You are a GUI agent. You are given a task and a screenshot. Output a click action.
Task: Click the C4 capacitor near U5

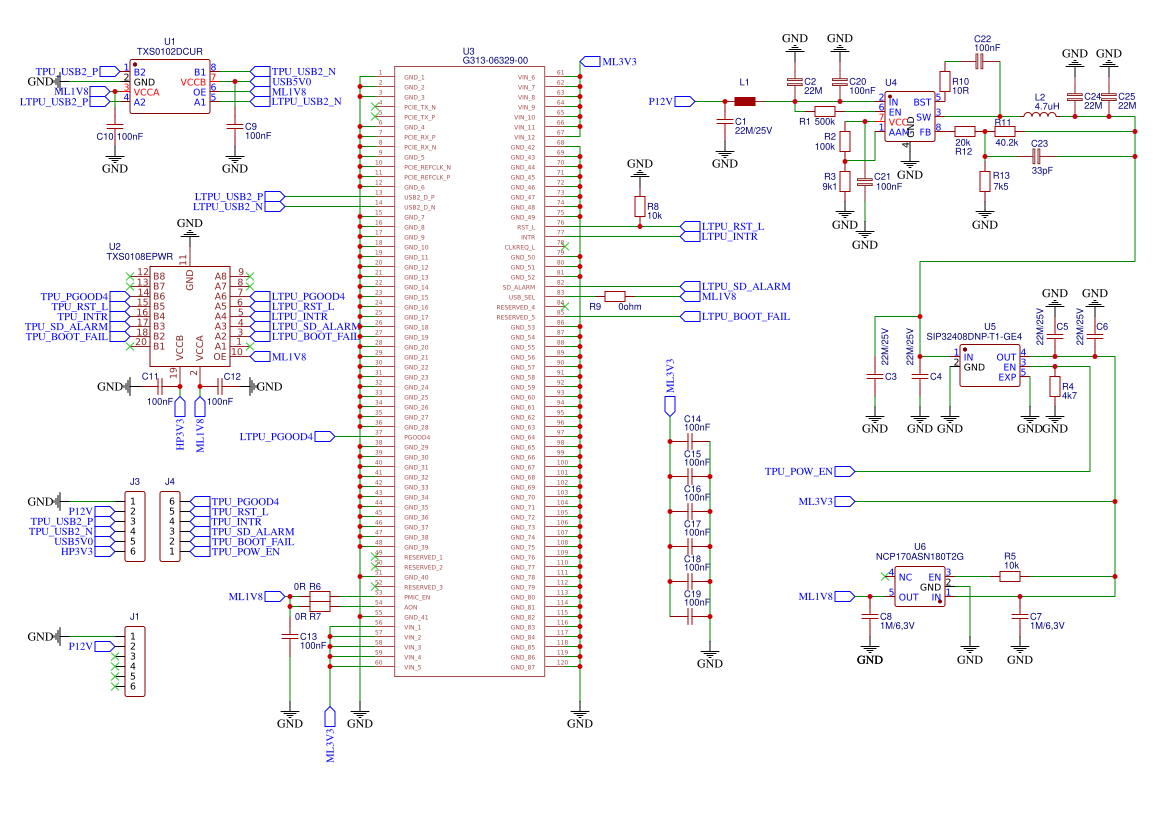coord(919,377)
